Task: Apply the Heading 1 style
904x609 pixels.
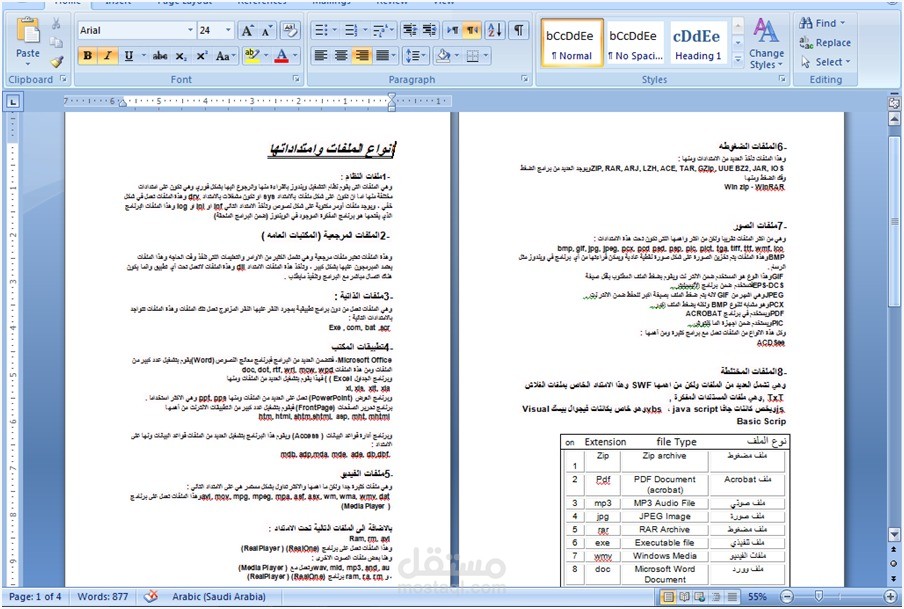Action: click(x=697, y=42)
